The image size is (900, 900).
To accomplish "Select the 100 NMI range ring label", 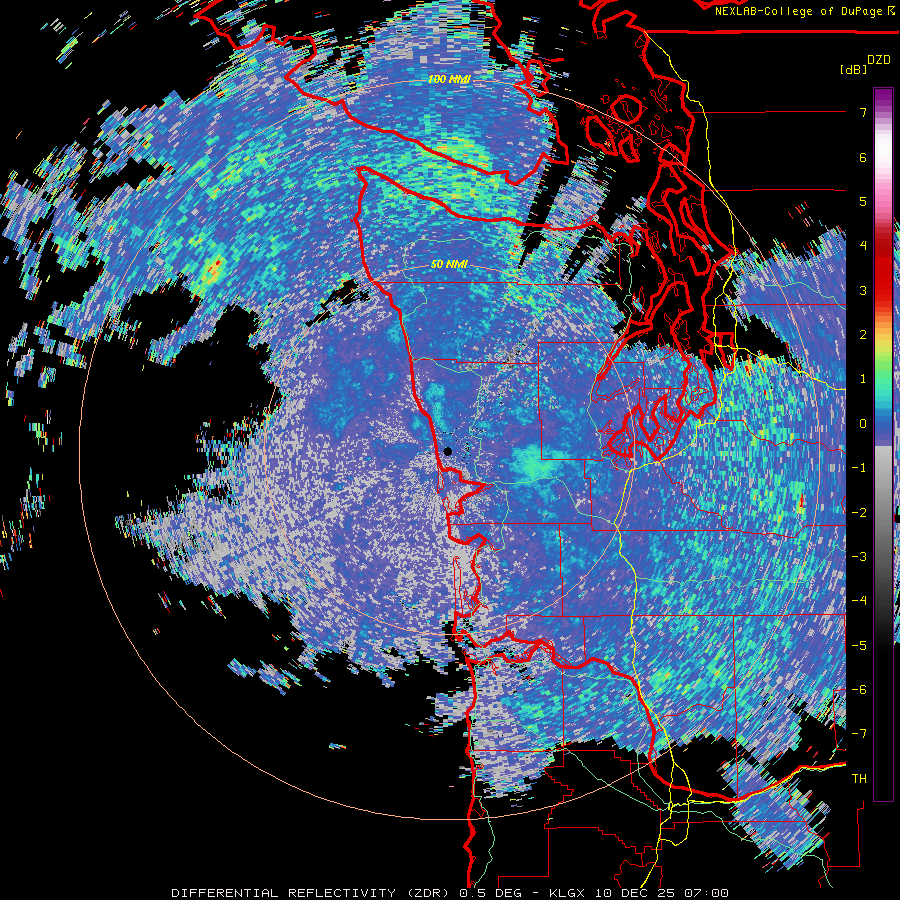I will 449,79.
